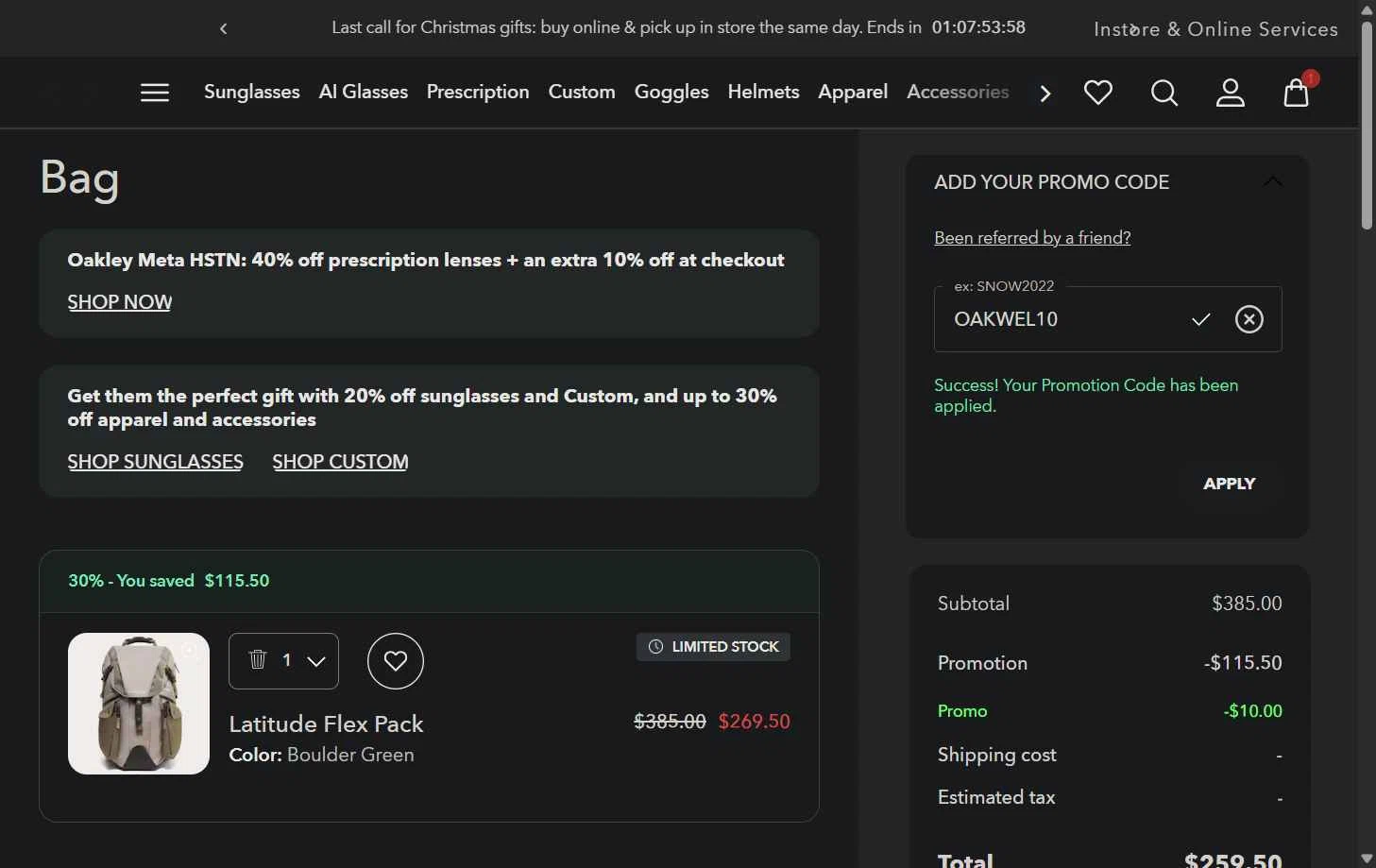Screen dimensions: 1376x868
Task: Add Latitude Flex Pack to wishlist
Action: 396,661
